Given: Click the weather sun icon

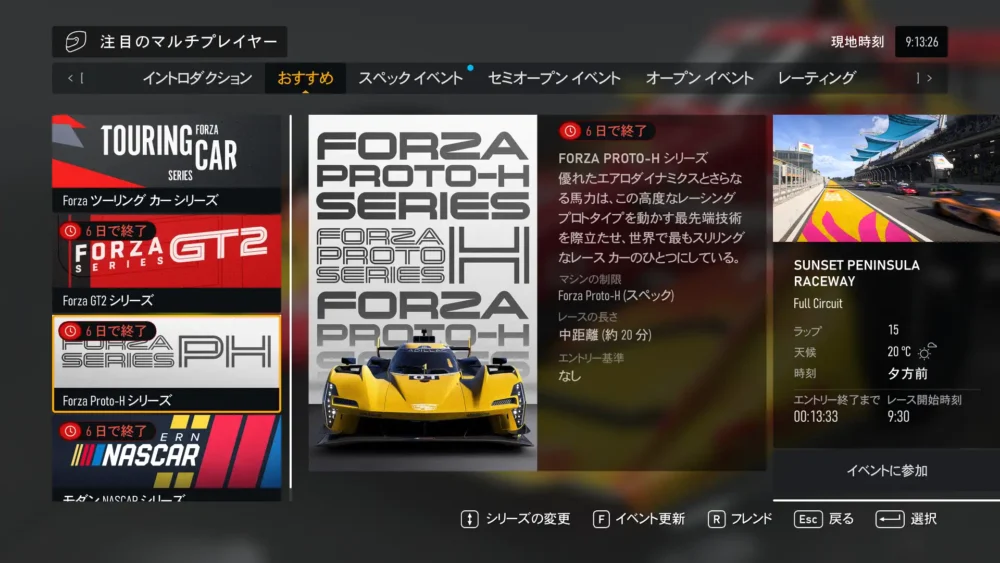Looking at the screenshot, I should [x=927, y=351].
